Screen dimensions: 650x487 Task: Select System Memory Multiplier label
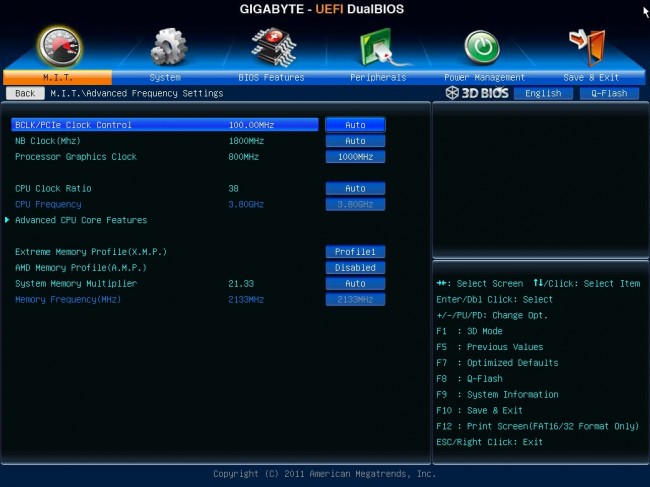pyautogui.click(x=76, y=284)
